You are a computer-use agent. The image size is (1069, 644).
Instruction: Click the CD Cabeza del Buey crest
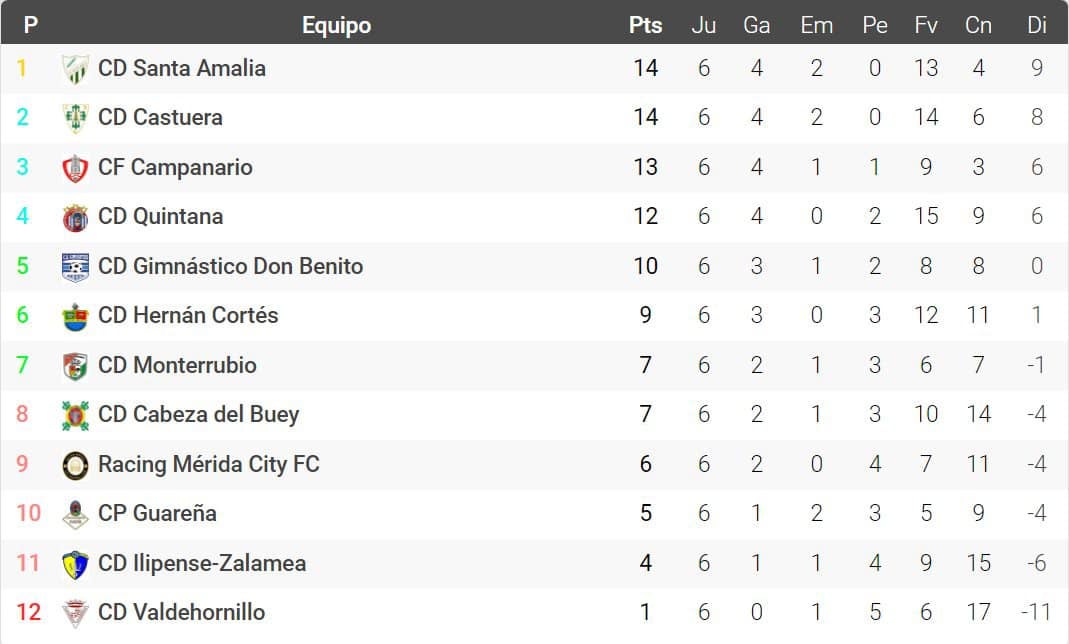[x=75, y=415]
